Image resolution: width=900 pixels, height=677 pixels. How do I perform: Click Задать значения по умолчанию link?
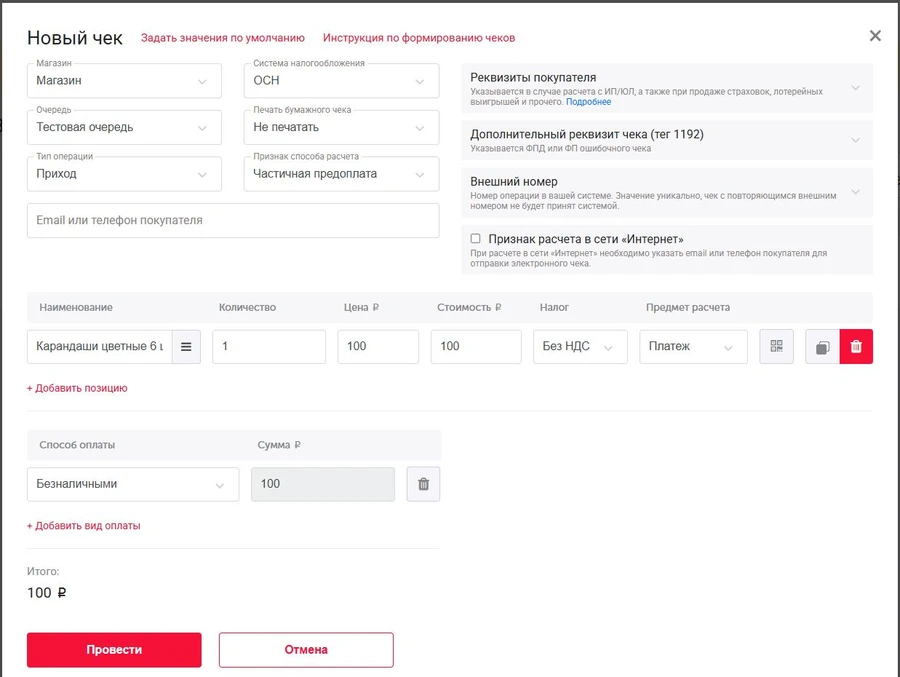click(x=222, y=38)
